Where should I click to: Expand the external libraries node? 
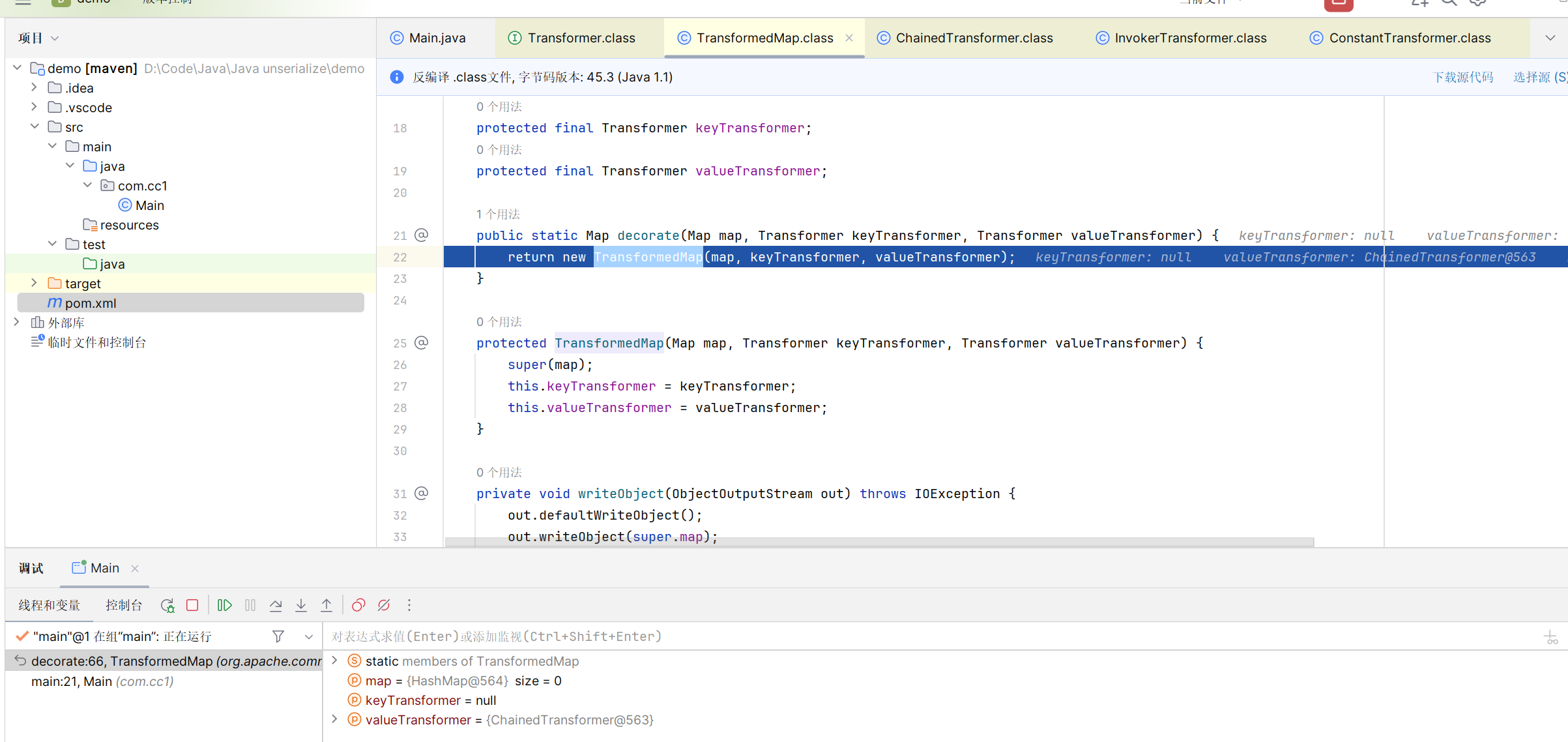(18, 322)
